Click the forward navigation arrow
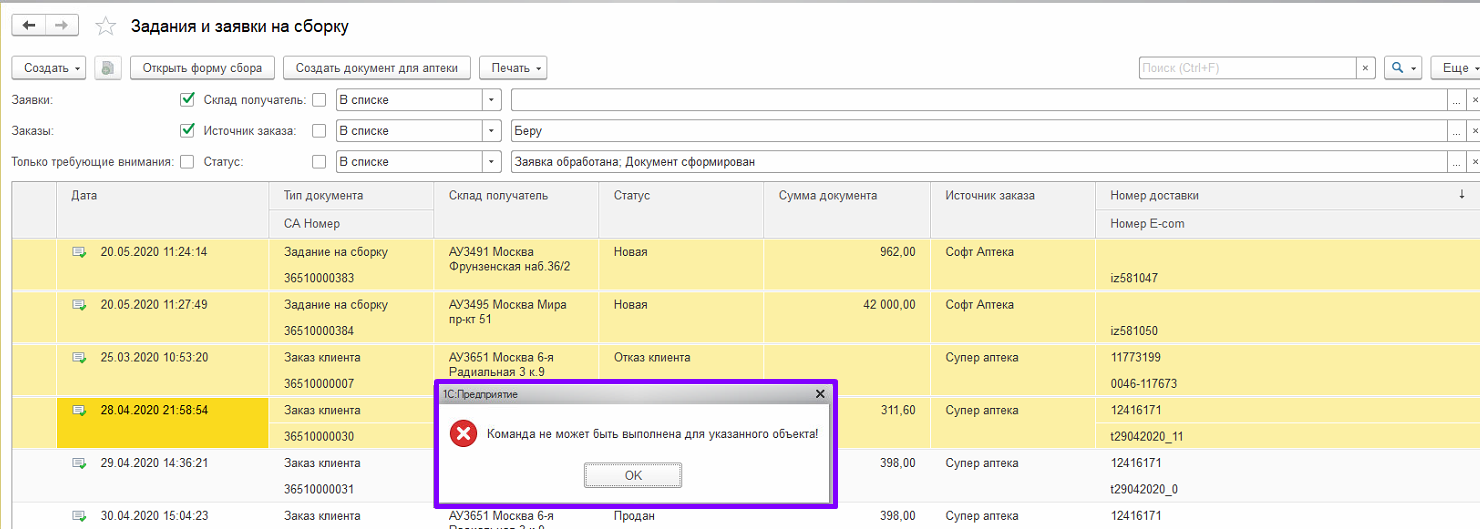This screenshot has height=529, width=1480. [62, 25]
